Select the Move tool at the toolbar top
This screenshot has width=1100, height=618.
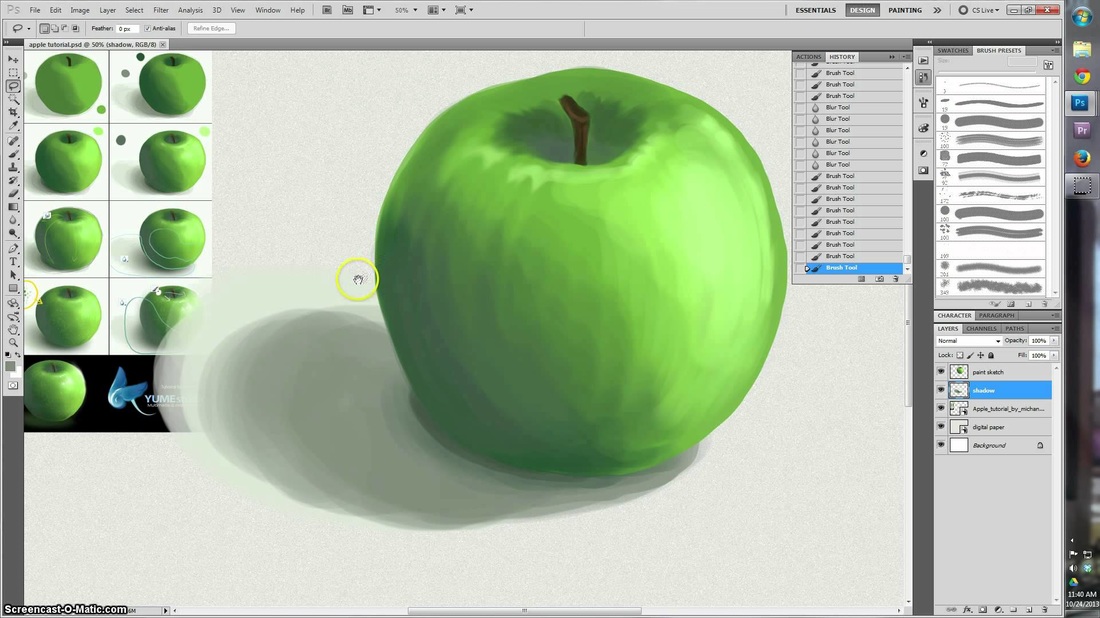point(13,57)
